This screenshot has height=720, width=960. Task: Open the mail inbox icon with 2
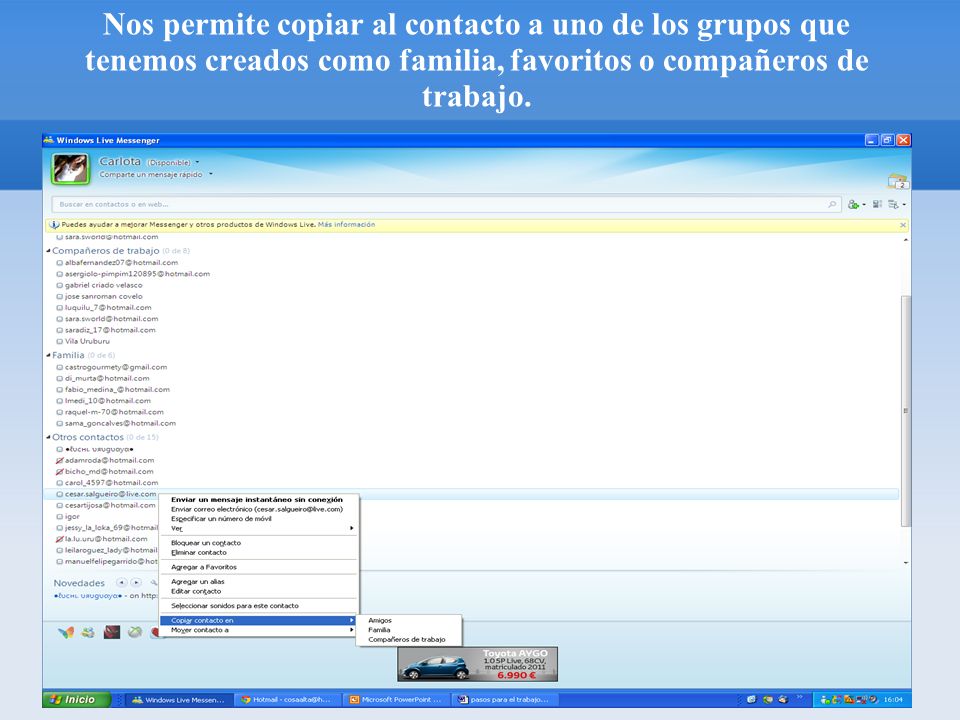click(898, 181)
